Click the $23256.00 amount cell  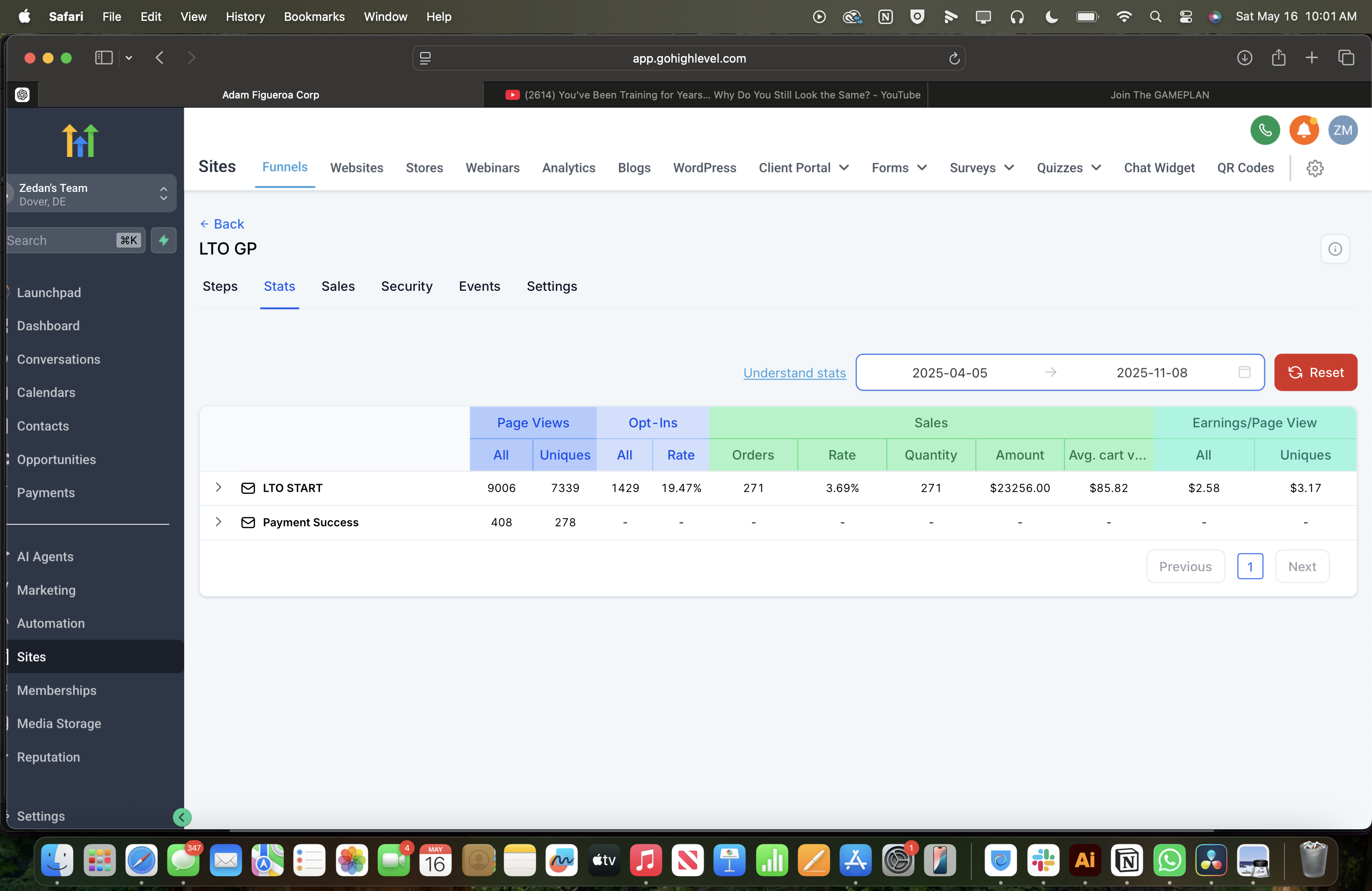1020,488
